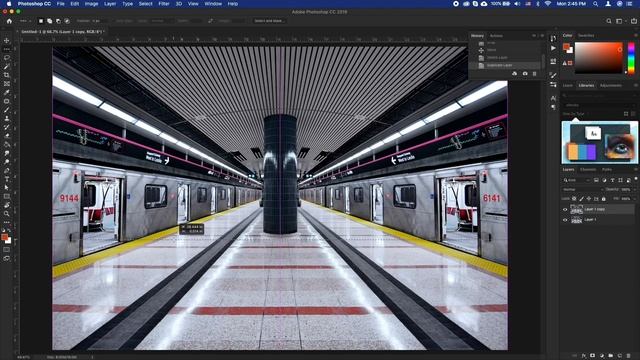Open Color panel flyout menu
This screenshot has height=360, width=640.
point(636,36)
